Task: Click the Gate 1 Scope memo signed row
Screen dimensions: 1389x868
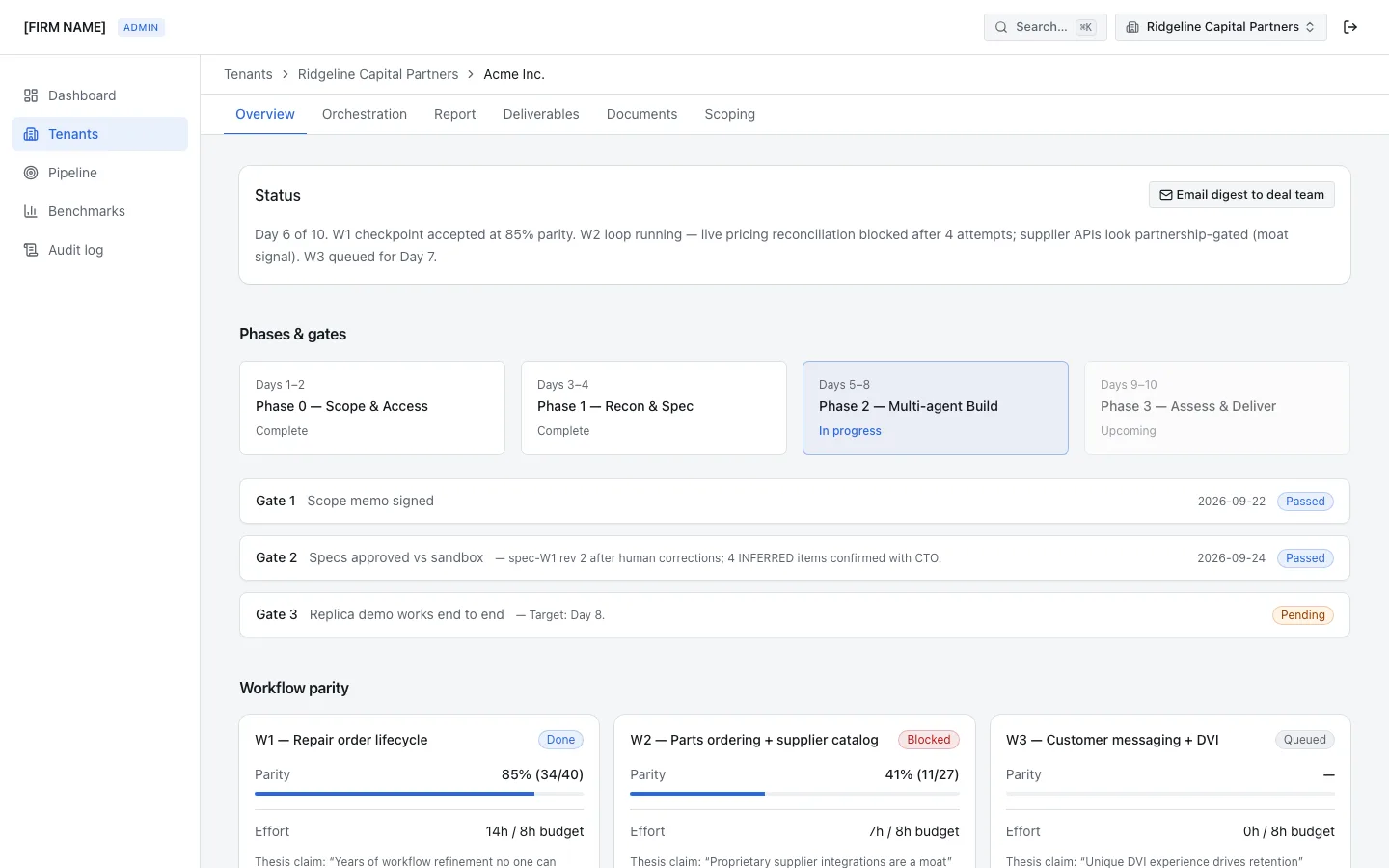Action: 795,502
